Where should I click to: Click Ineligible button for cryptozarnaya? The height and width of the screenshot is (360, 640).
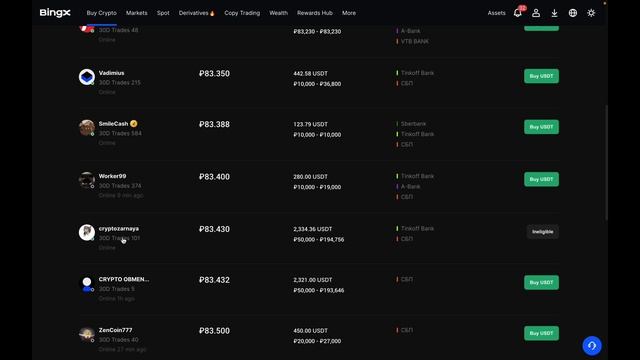tap(542, 232)
